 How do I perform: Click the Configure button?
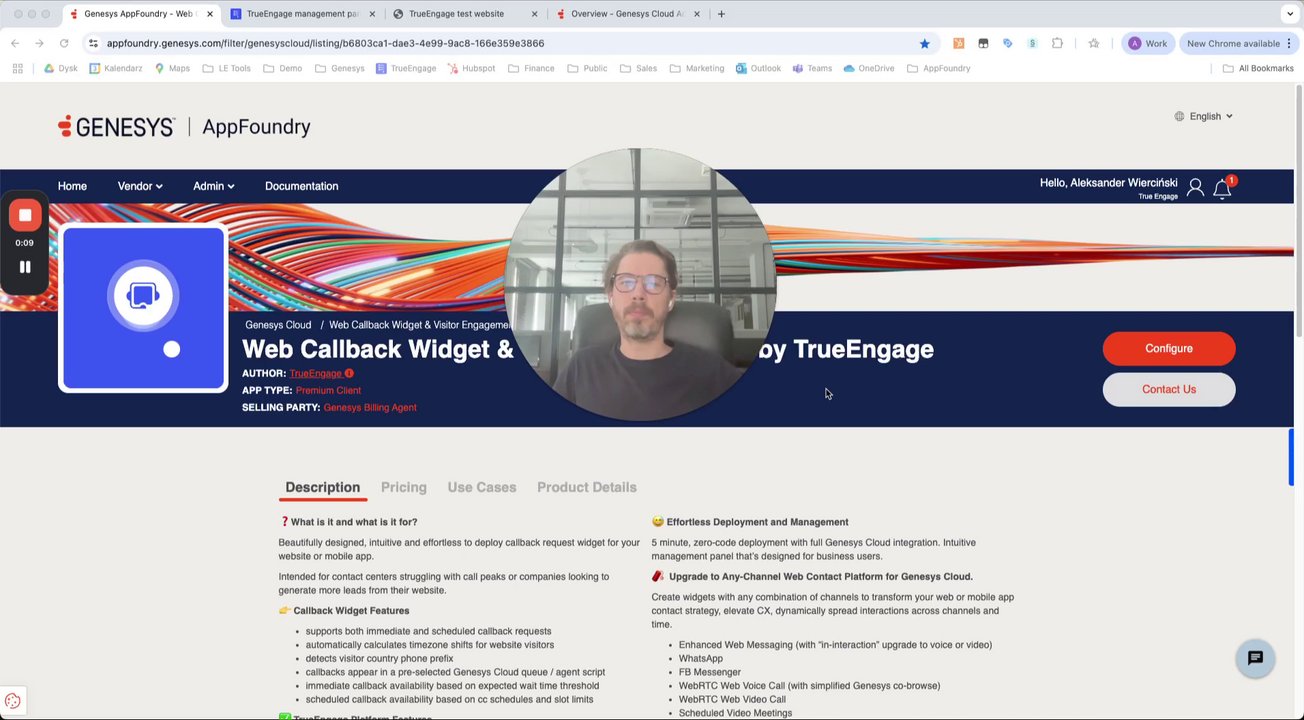pos(1169,348)
